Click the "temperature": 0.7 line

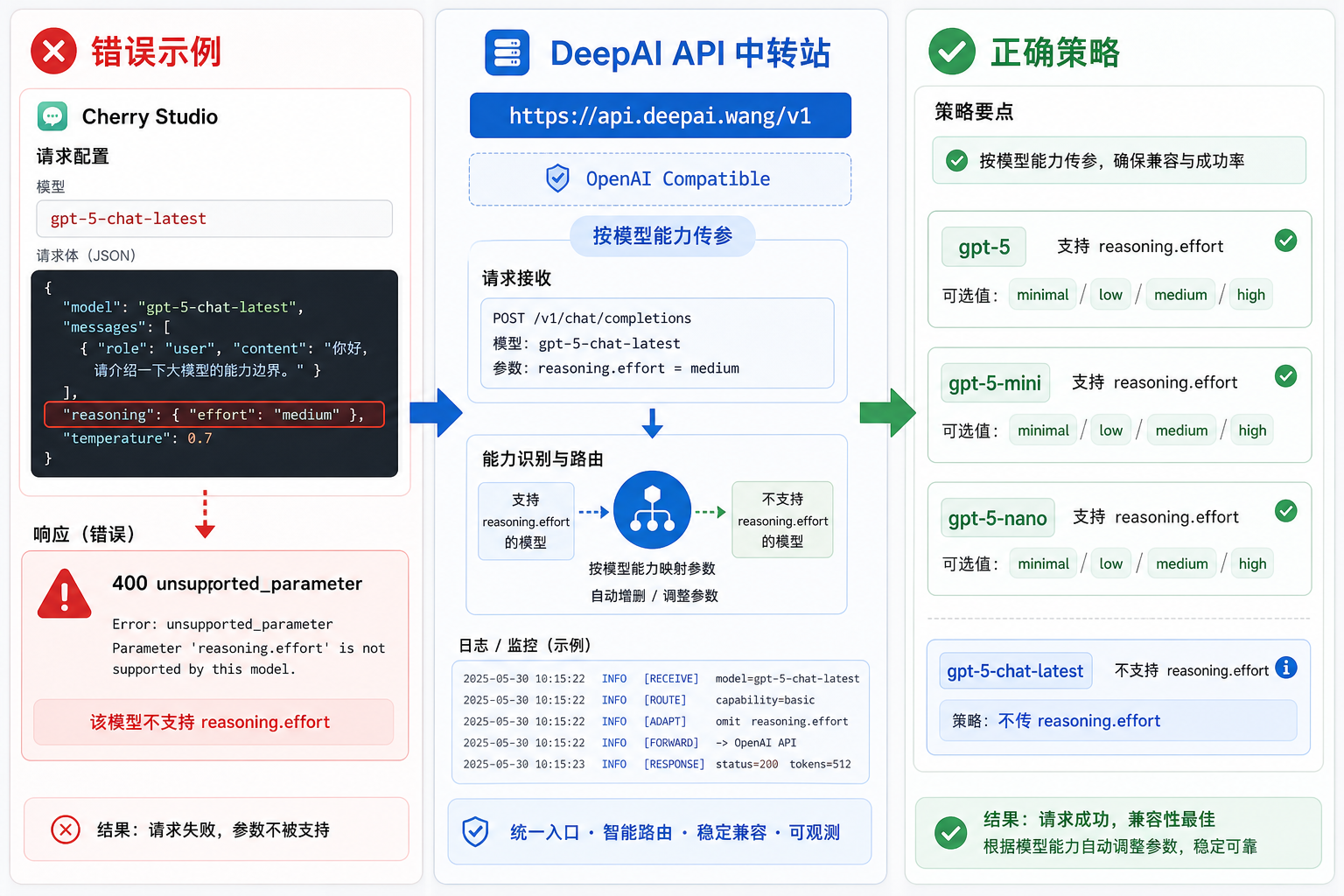pos(137,438)
